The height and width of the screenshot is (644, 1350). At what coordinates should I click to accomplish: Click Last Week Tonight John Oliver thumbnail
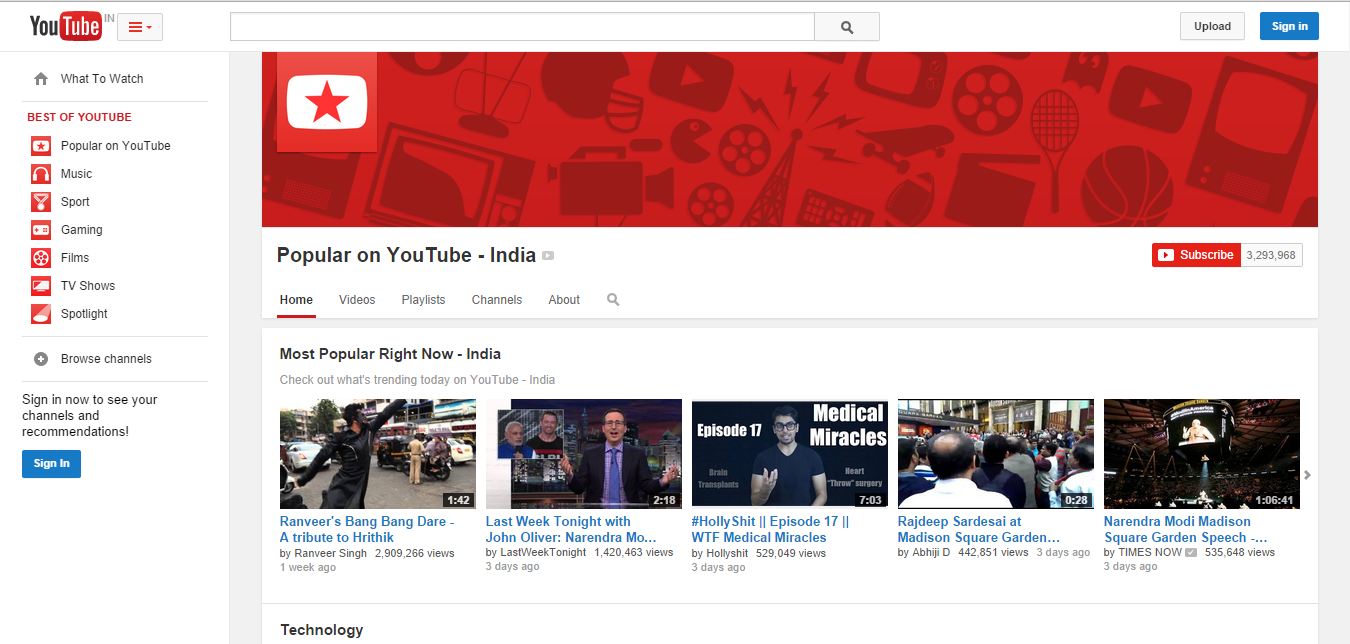point(584,454)
